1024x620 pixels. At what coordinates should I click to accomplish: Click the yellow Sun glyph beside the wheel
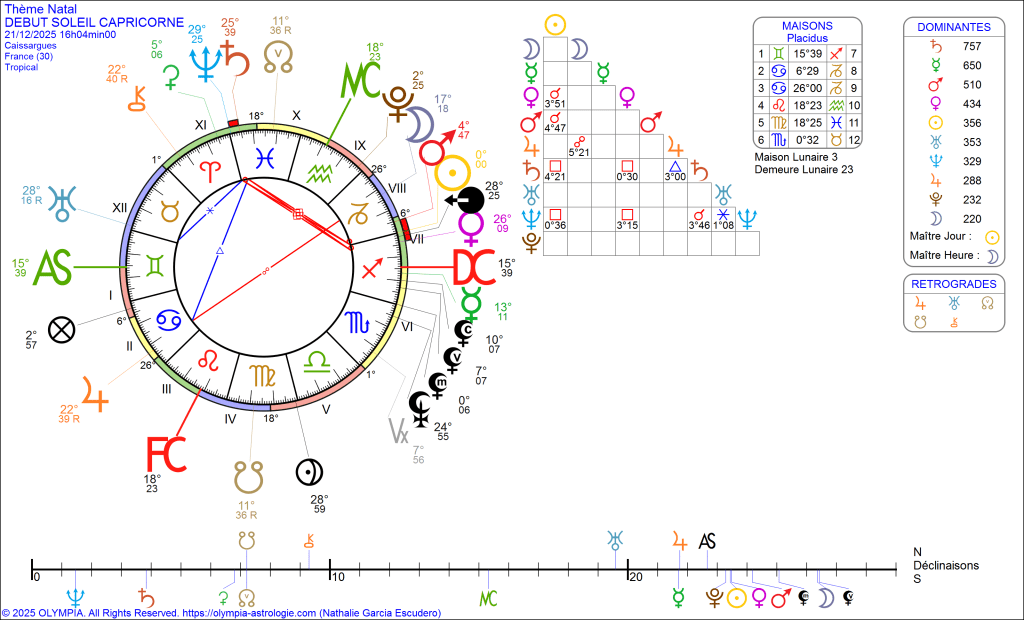coord(451,173)
